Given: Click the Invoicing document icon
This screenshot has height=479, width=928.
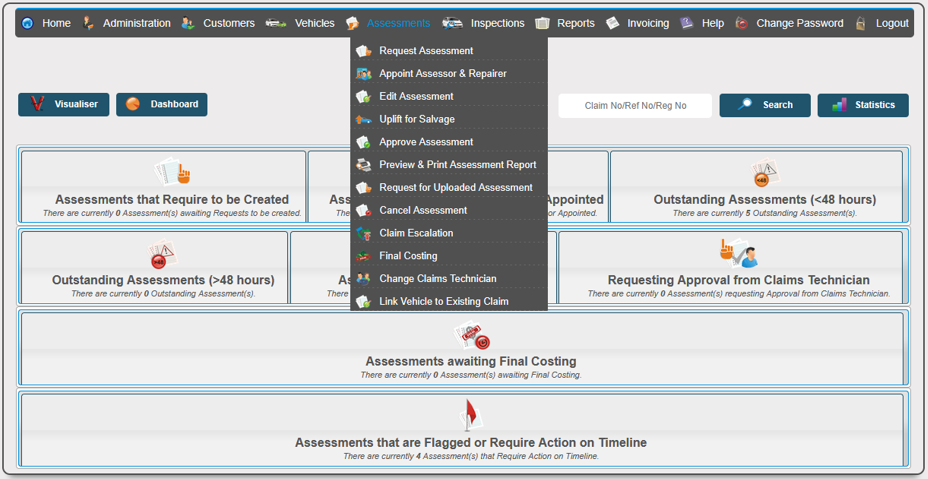Looking at the screenshot, I should point(613,23).
